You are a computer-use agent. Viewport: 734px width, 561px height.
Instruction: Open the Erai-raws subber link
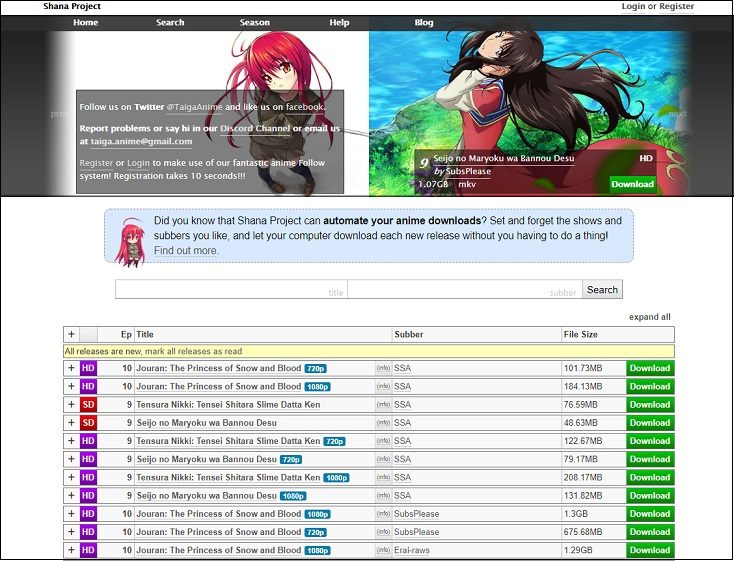pos(412,550)
